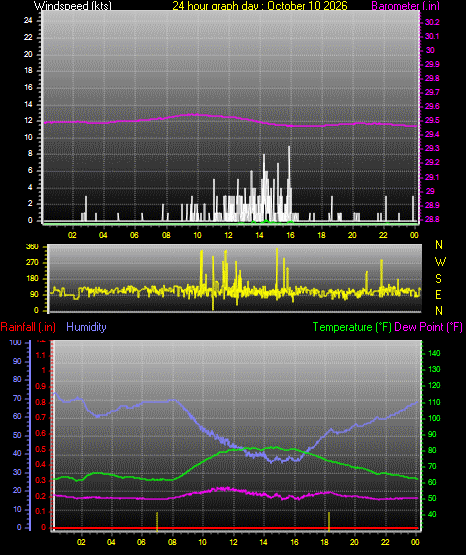This screenshot has height=555, width=466.
Task: Click the 360 wind direction degree label
Action: 32,247
